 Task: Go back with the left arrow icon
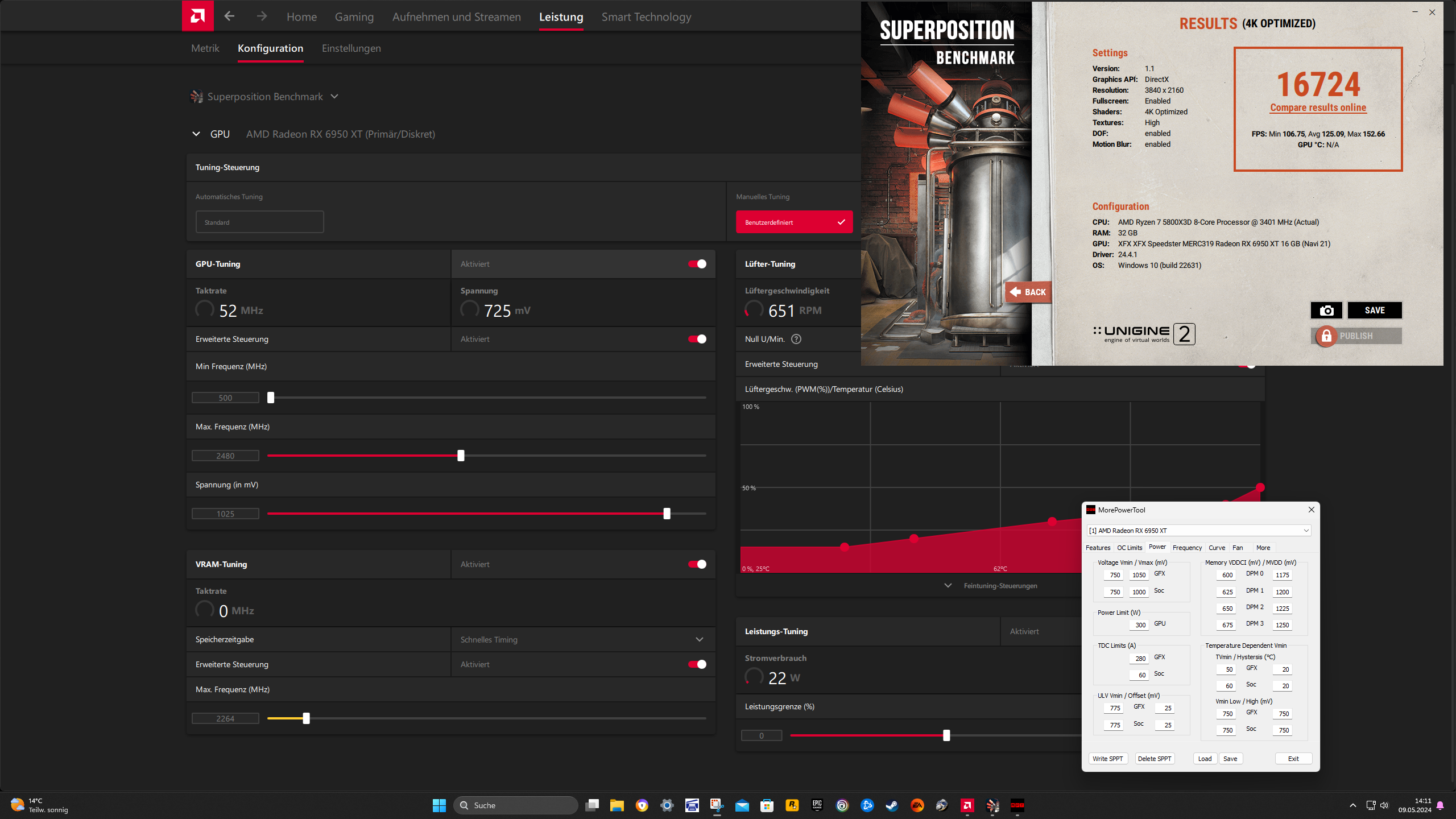tap(229, 16)
